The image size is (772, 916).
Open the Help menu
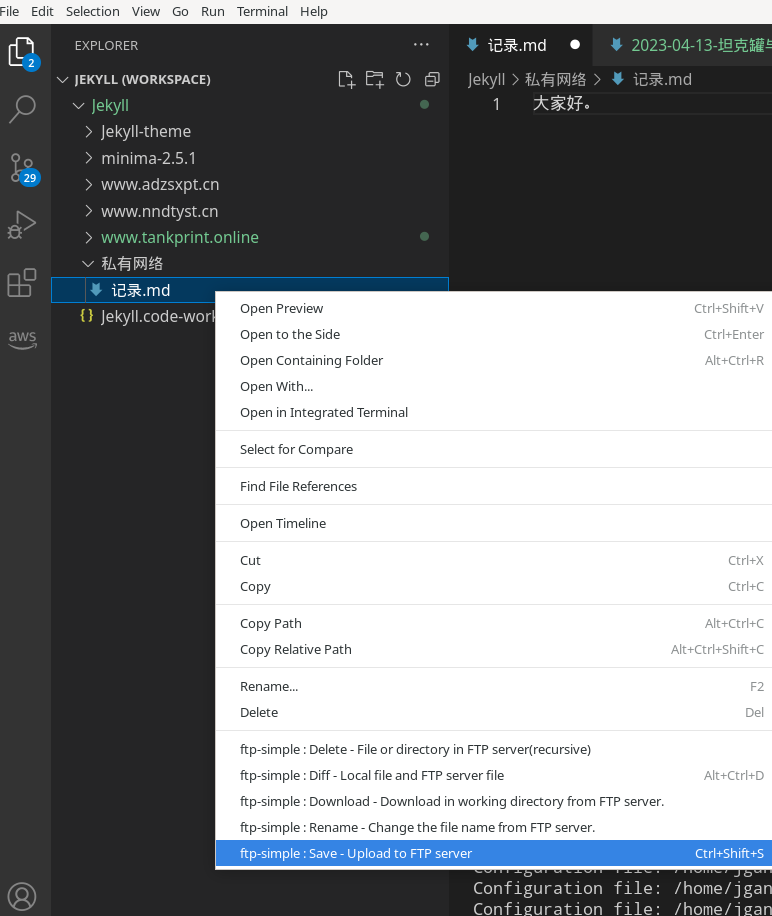coord(314,12)
